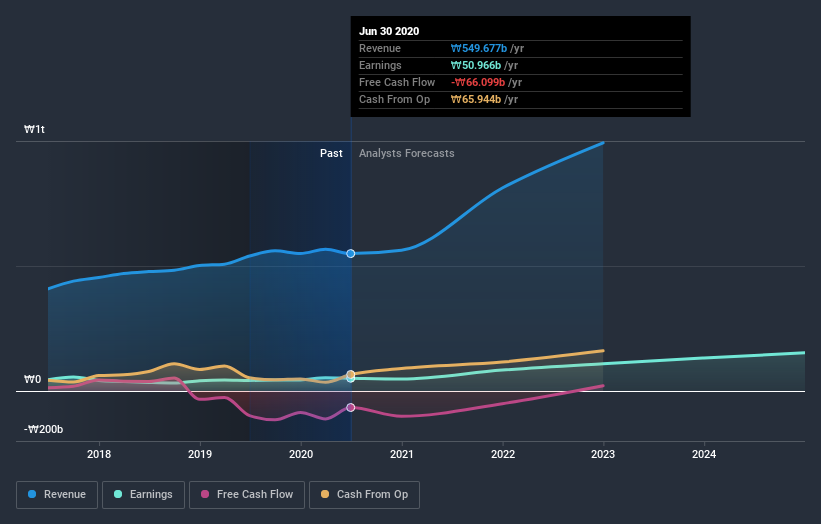
Task: Click the -₩66.099b free cash flow value
Action: [x=478, y=82]
